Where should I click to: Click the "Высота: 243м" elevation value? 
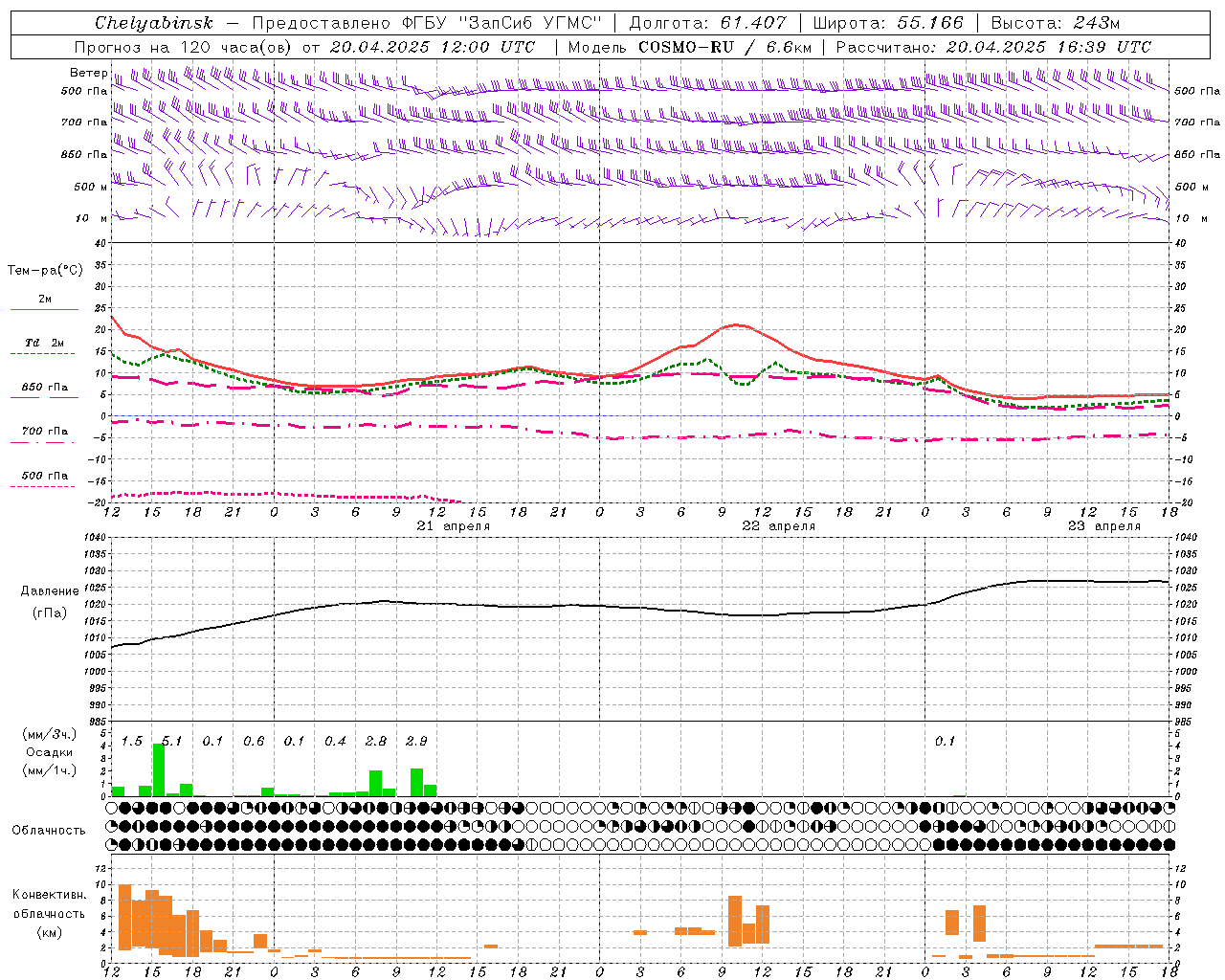[1056, 23]
